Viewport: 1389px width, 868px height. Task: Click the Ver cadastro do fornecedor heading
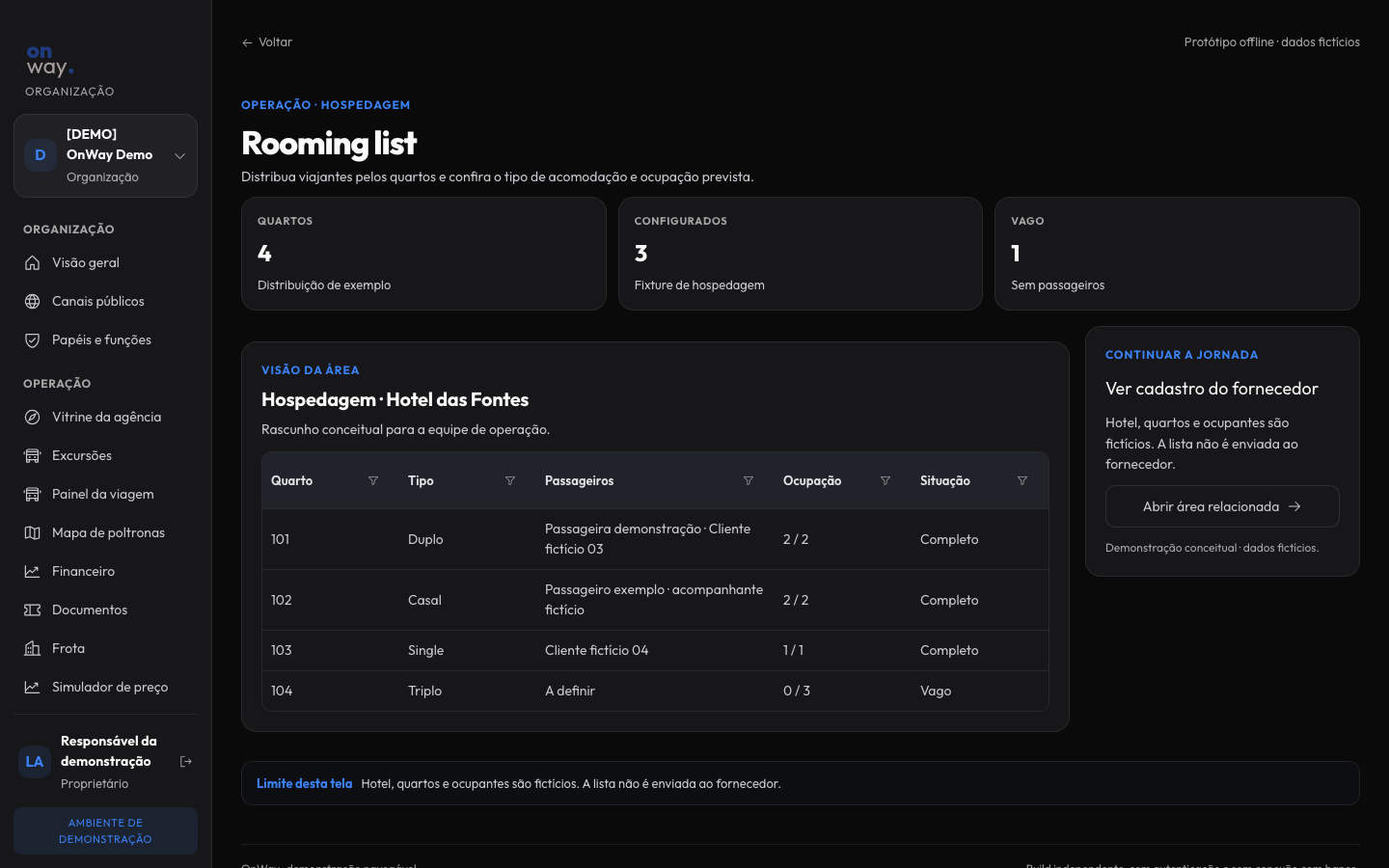click(x=1212, y=389)
